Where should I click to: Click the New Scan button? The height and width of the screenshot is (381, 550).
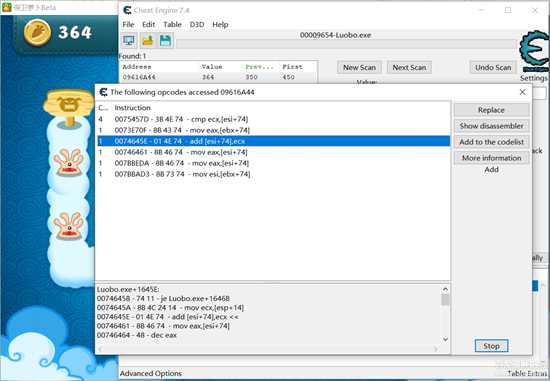[x=359, y=67]
